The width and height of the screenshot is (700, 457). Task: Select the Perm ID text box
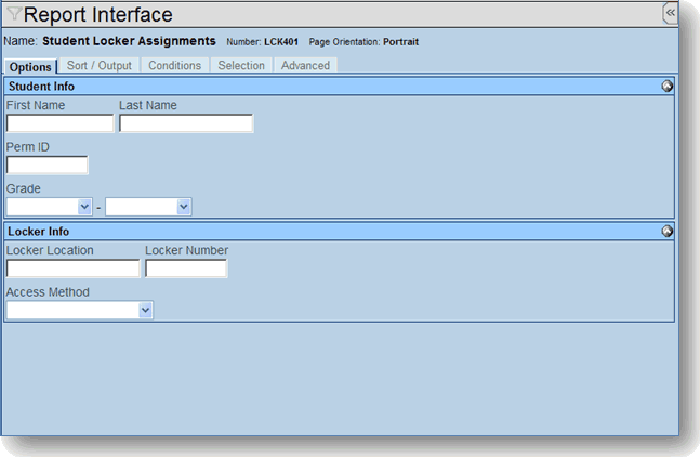pyautogui.click(x=47, y=165)
